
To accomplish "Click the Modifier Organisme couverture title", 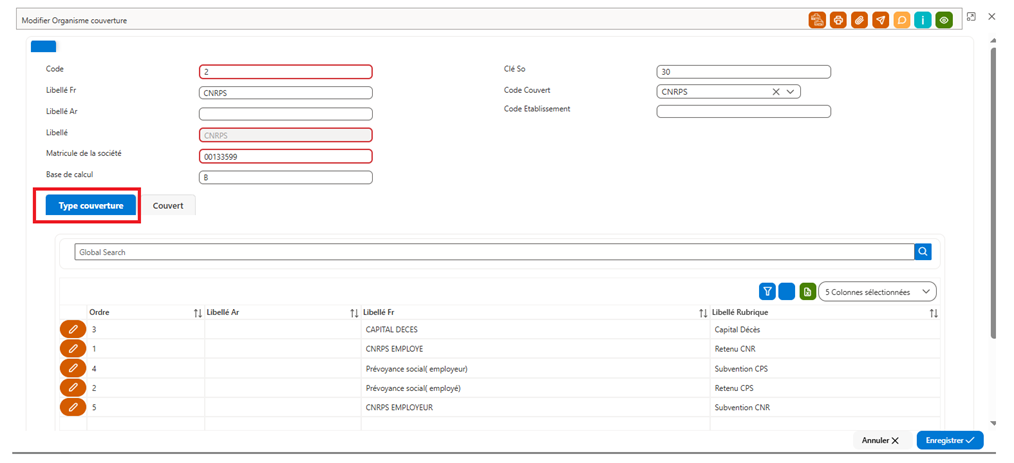I will tap(74, 21).
